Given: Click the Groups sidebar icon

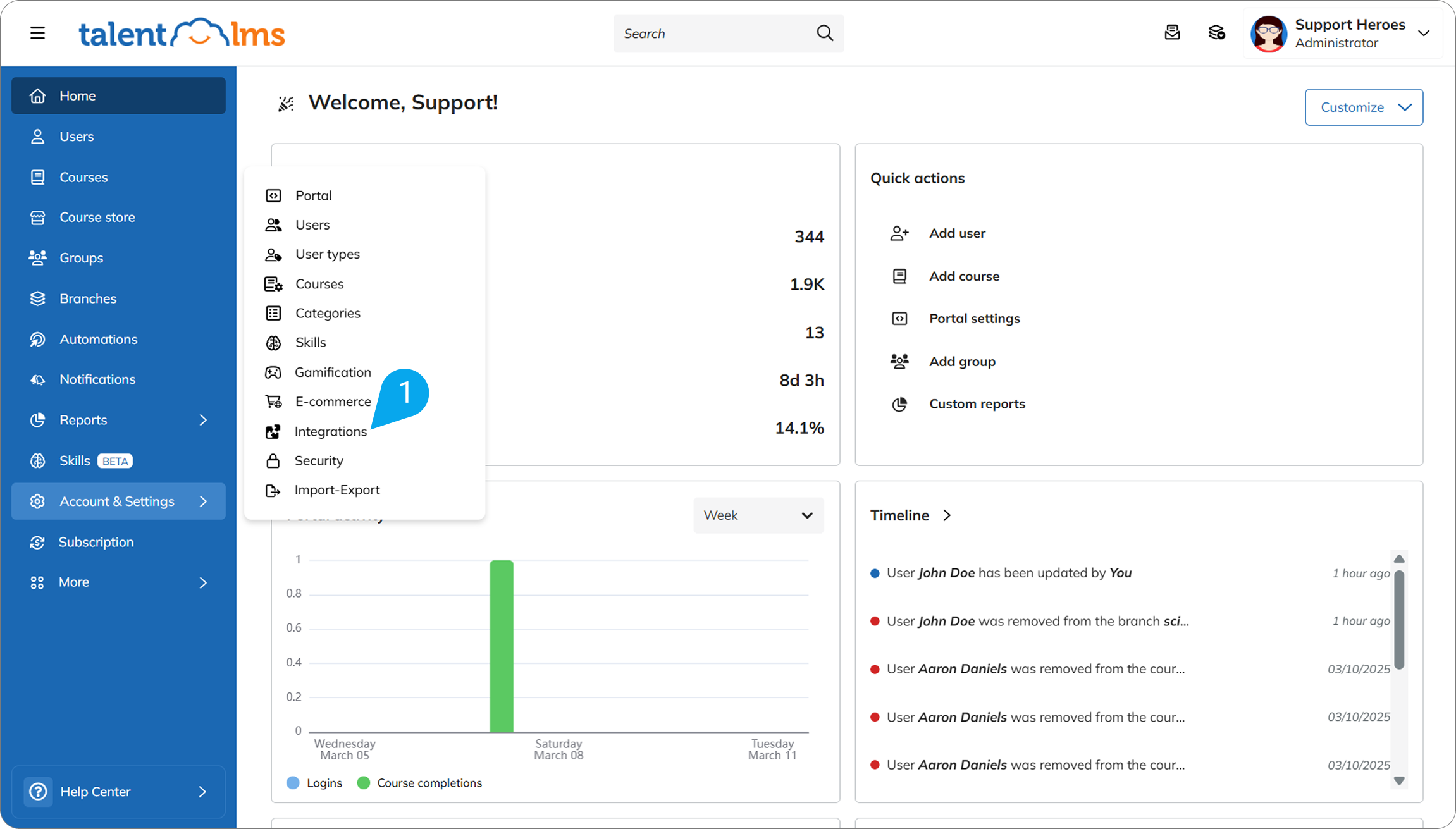Looking at the screenshot, I should (x=37, y=258).
